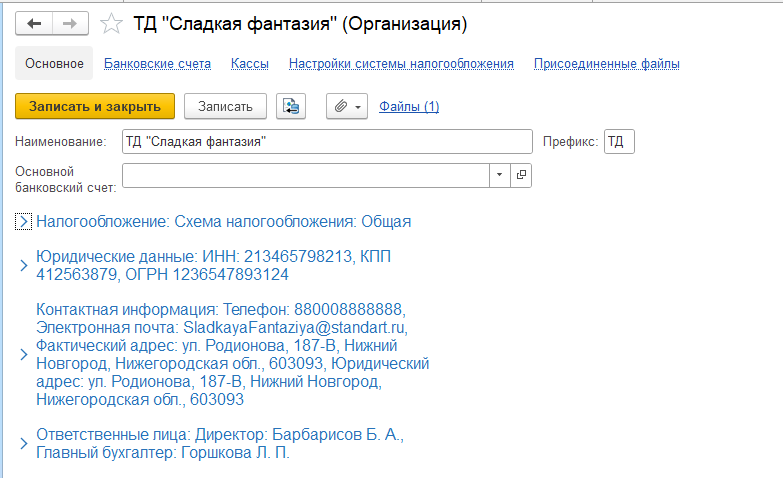Click the forward navigation arrow

69,23
